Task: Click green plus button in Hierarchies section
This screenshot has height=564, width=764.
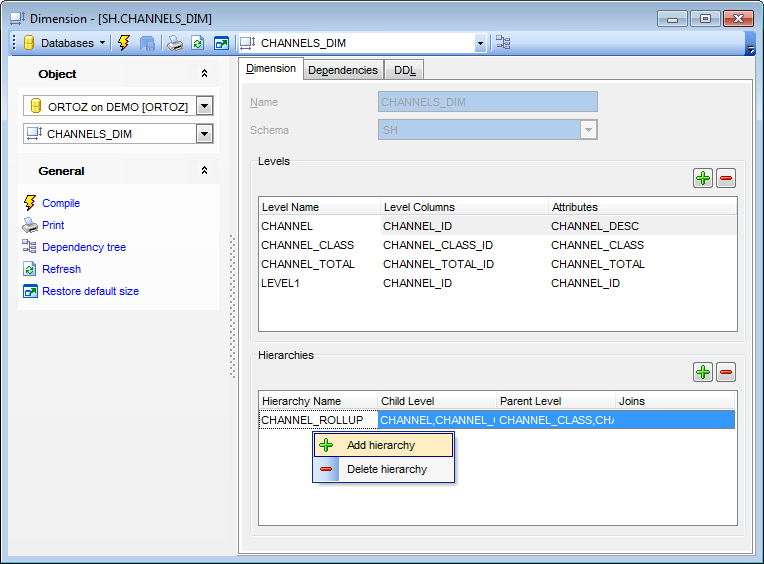Action: click(x=703, y=372)
